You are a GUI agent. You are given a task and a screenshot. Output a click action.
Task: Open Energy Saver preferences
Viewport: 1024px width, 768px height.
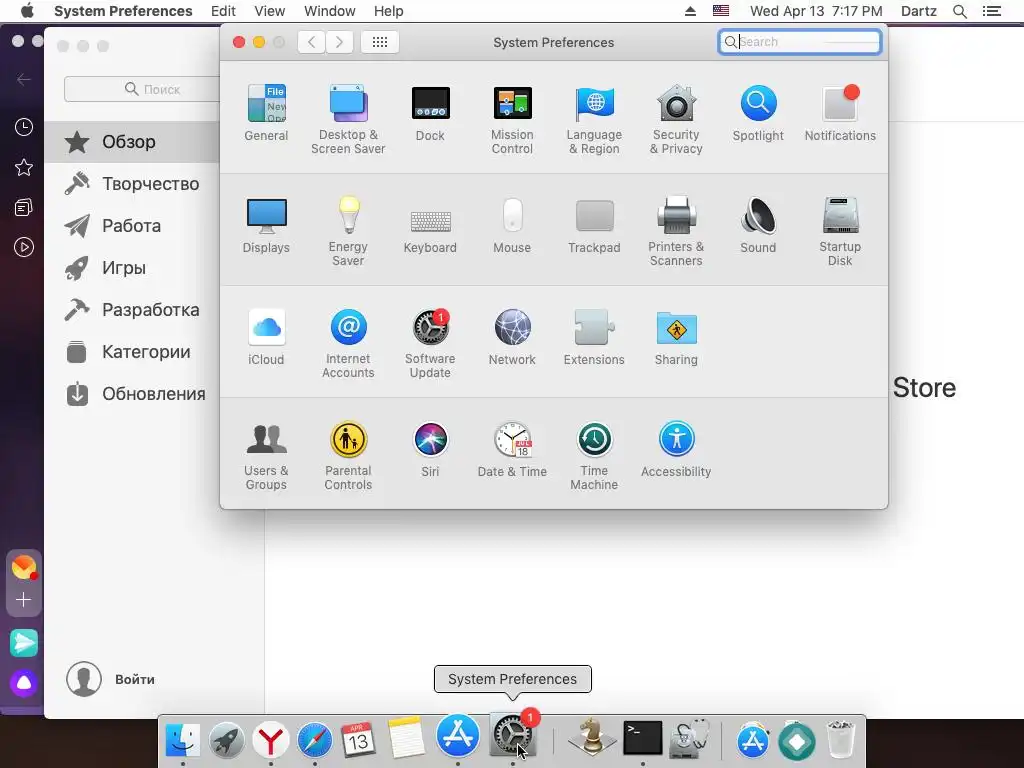coord(348,232)
